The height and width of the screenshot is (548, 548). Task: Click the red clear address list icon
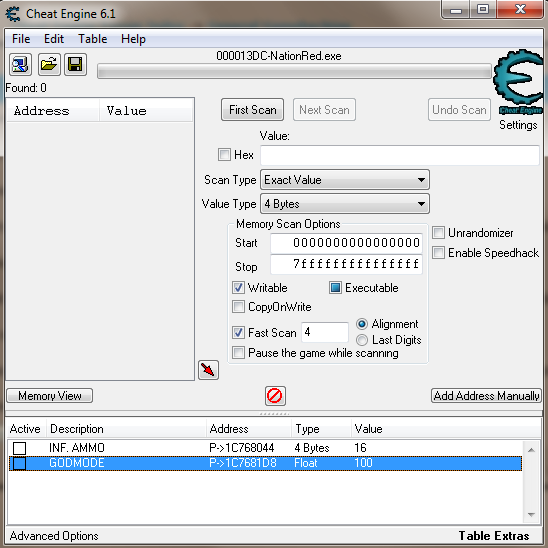coord(275,396)
